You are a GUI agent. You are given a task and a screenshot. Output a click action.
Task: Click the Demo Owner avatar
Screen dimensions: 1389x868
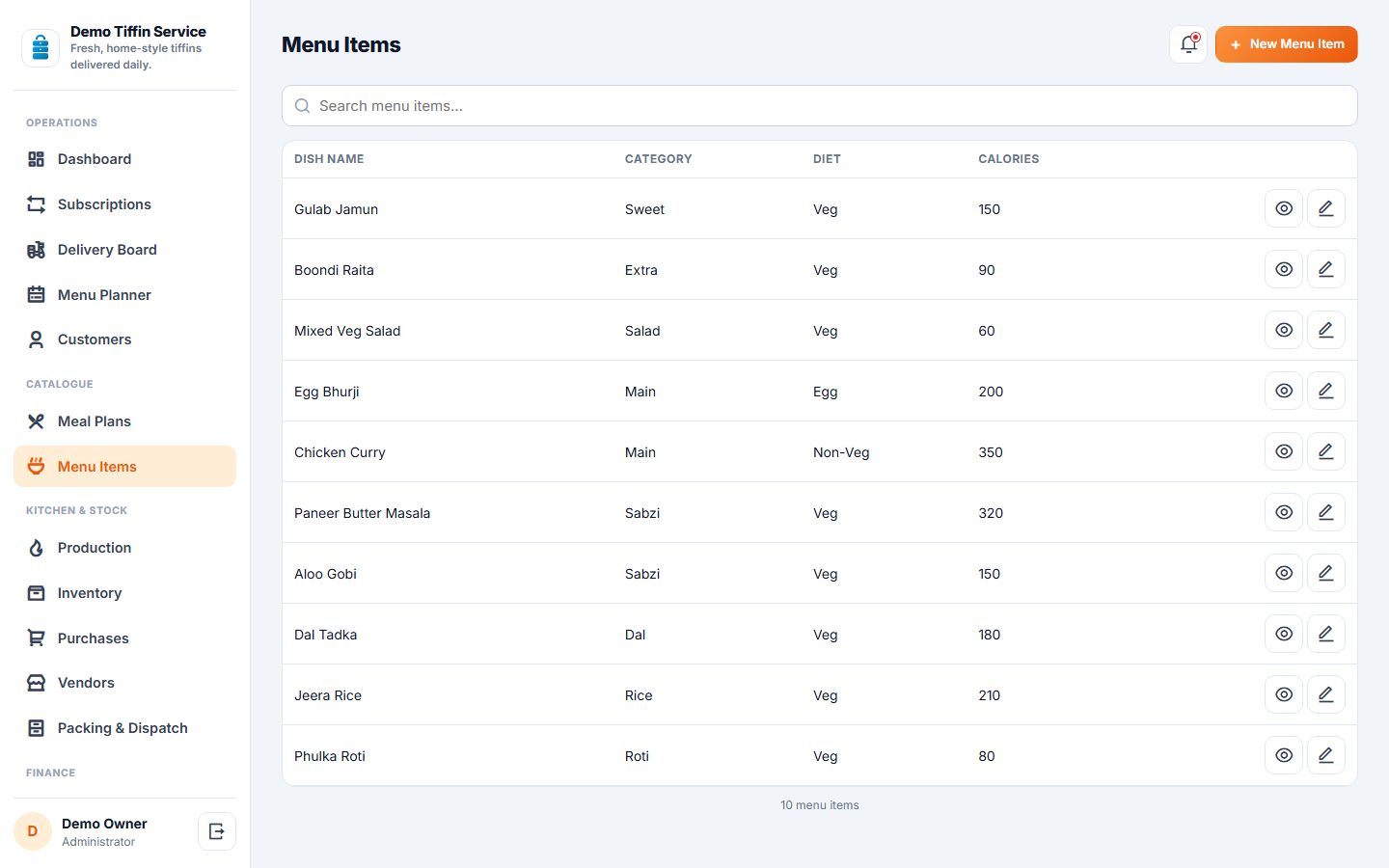pos(33,831)
